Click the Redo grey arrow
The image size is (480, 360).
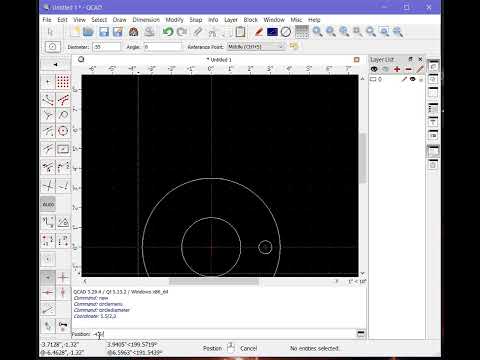pos(182,32)
